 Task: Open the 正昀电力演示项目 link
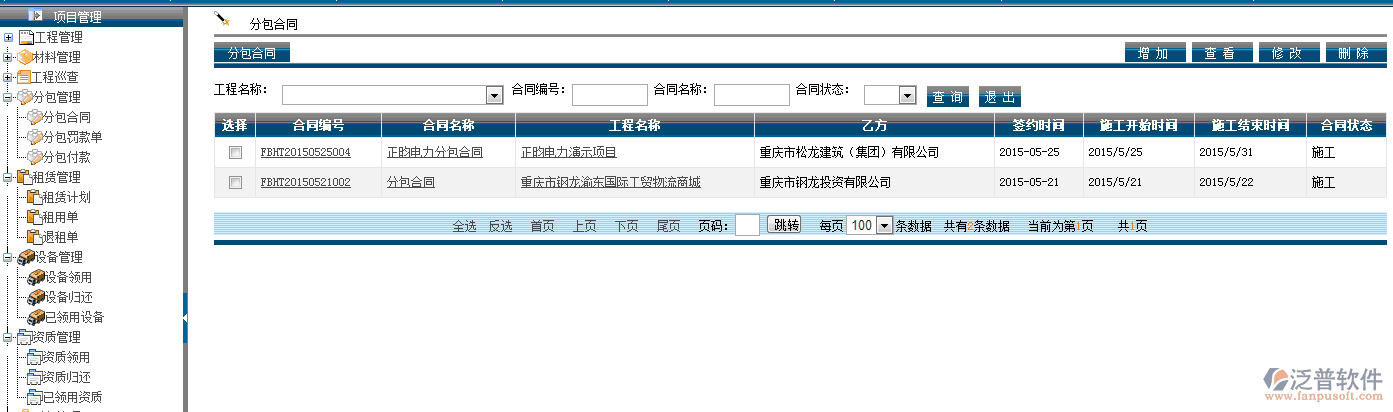568,153
